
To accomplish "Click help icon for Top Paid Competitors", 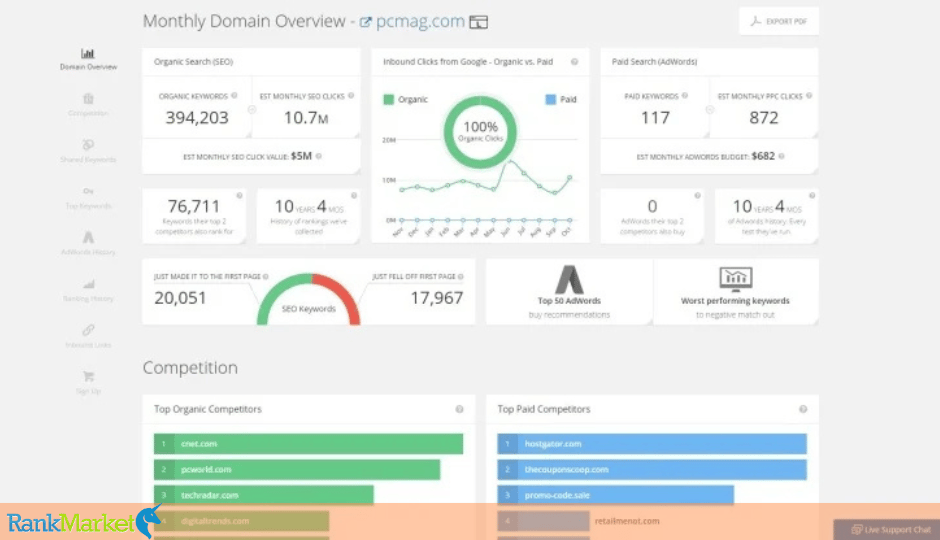I will [x=803, y=409].
